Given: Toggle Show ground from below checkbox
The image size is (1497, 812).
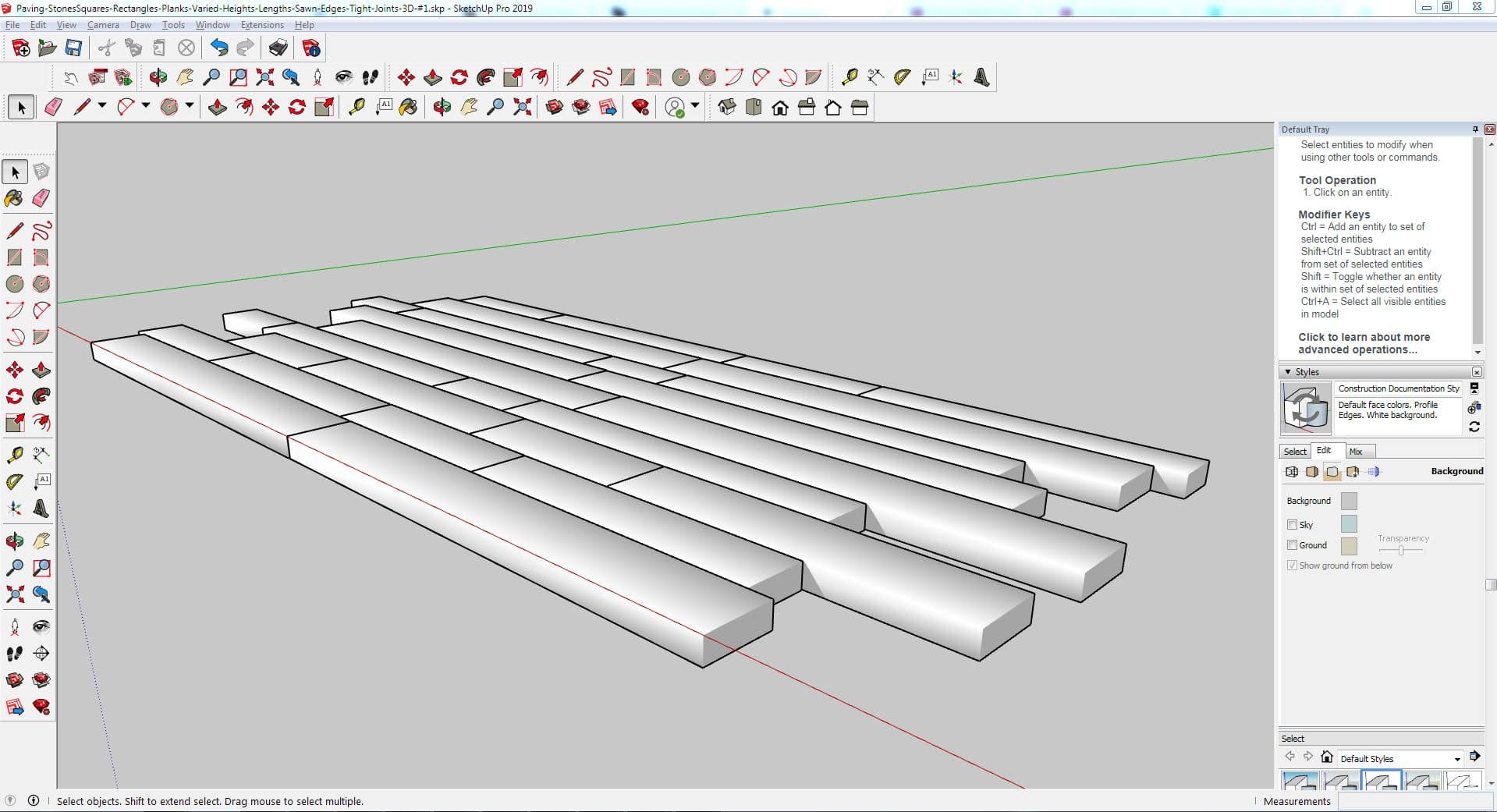Looking at the screenshot, I should coord(1292,566).
